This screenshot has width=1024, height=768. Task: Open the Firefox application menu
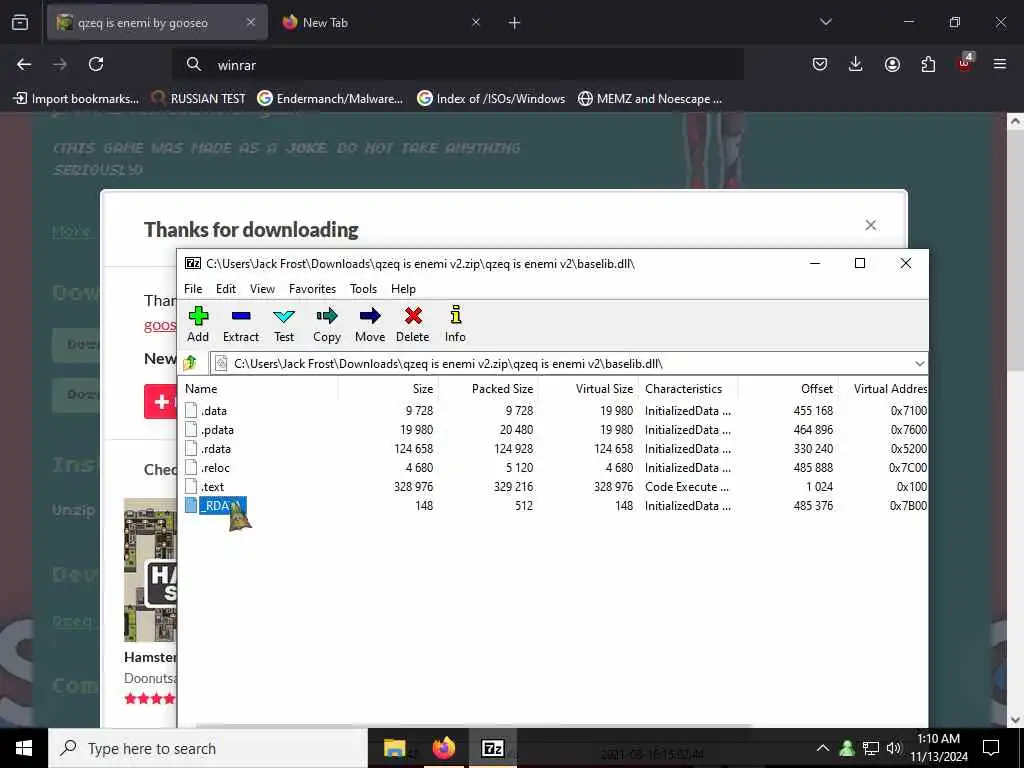[x=1000, y=64]
